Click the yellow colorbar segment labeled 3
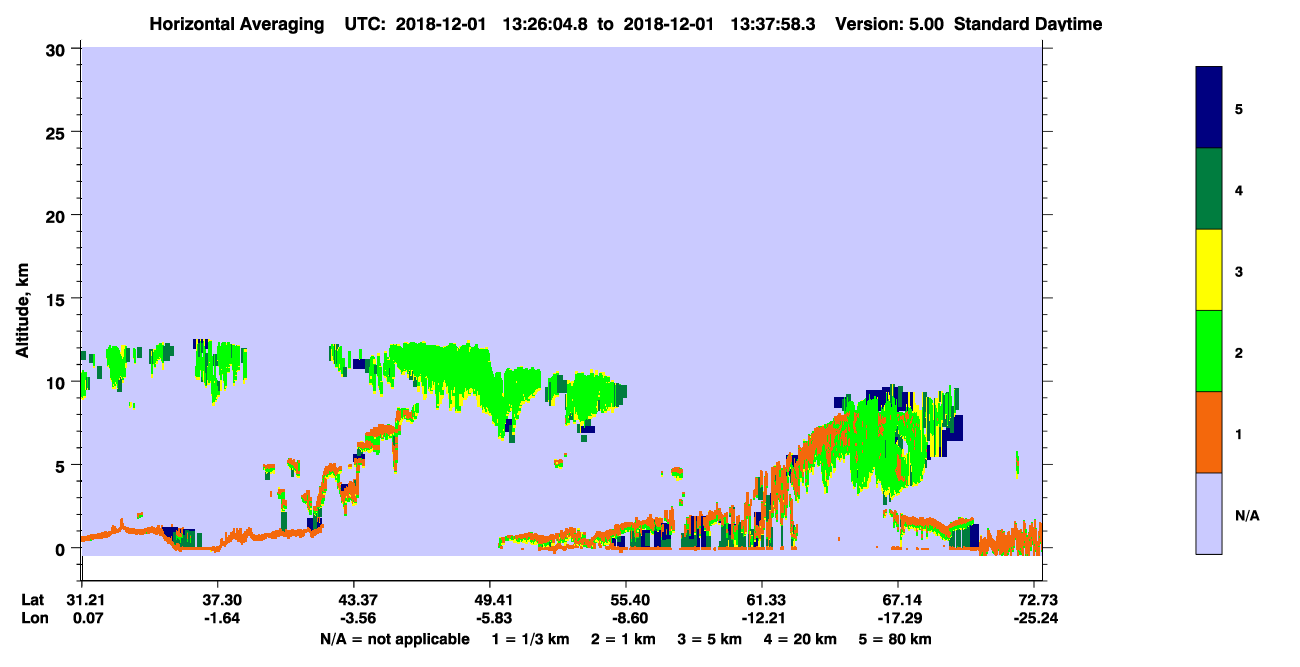The image size is (1300, 667). tap(1209, 270)
